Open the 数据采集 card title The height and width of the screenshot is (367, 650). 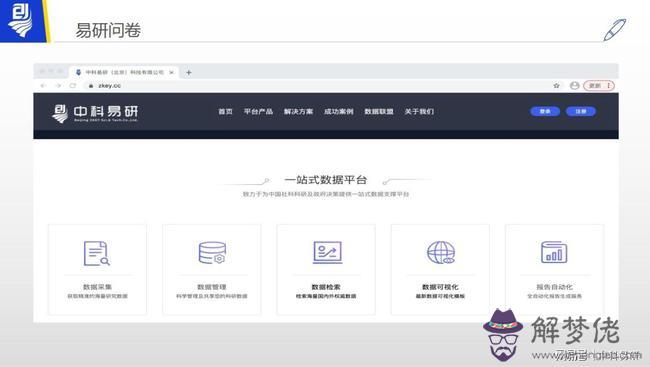coord(97,287)
